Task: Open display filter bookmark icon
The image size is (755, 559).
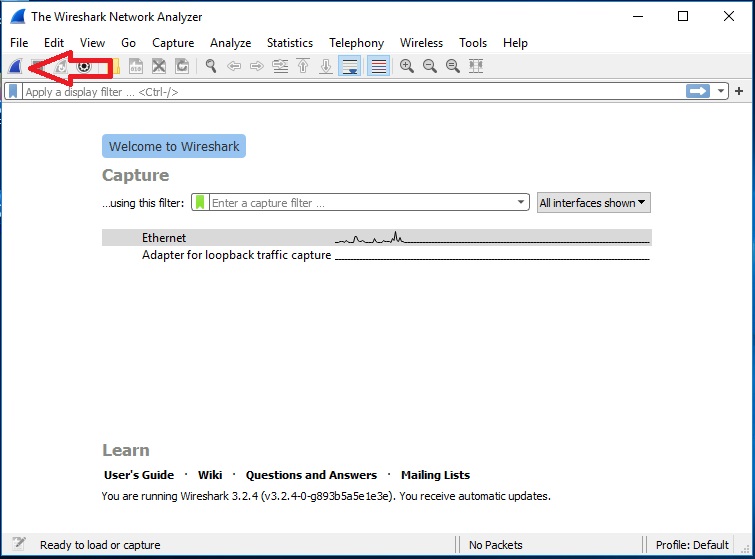Action: [13, 91]
